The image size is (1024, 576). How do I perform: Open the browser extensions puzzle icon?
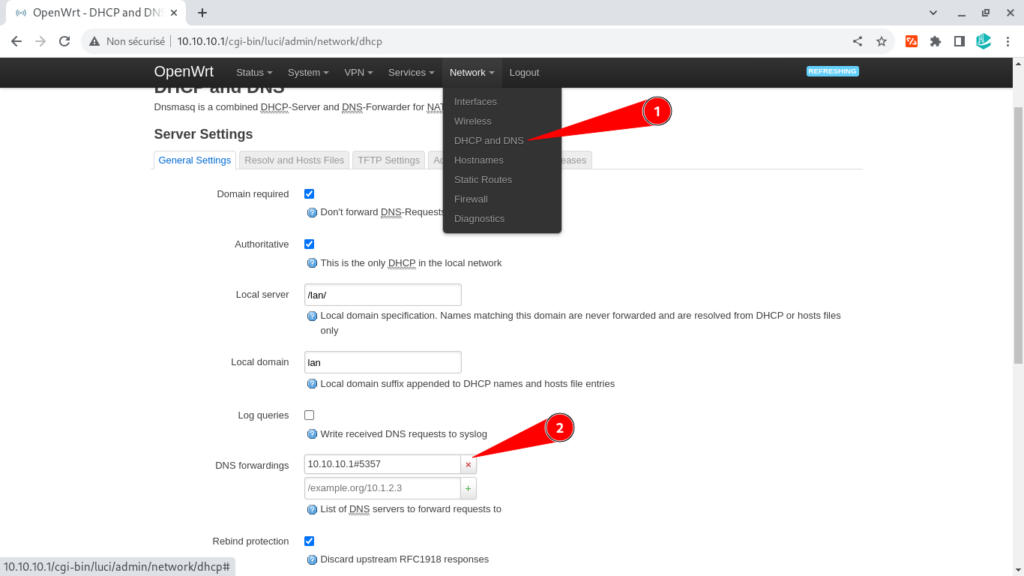tap(935, 41)
